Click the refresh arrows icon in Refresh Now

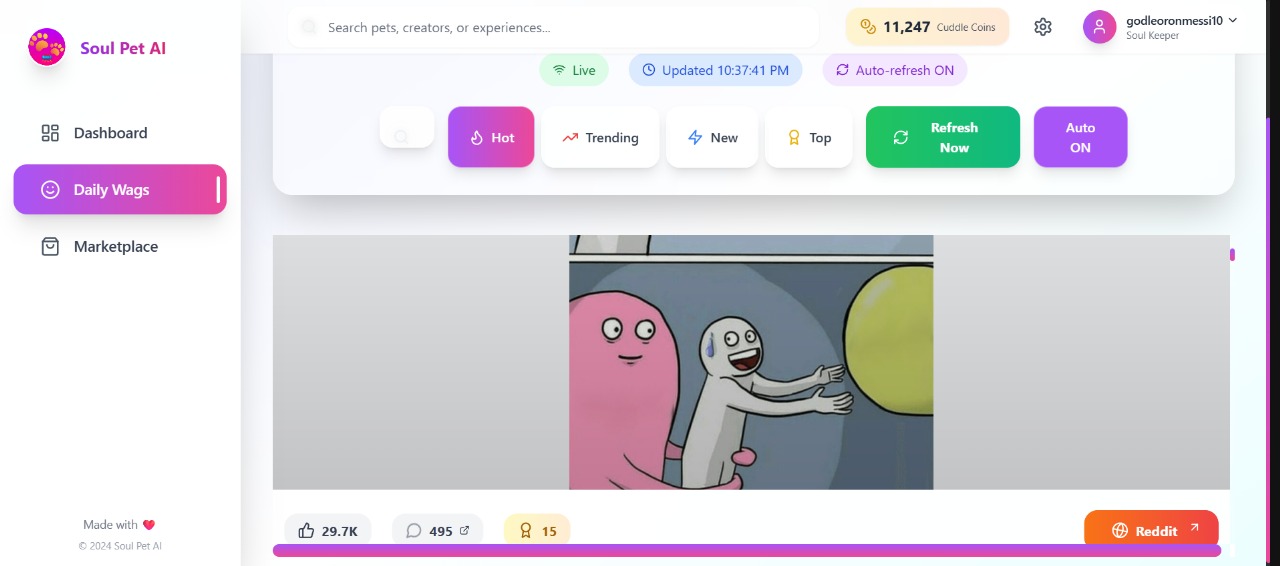pos(901,138)
